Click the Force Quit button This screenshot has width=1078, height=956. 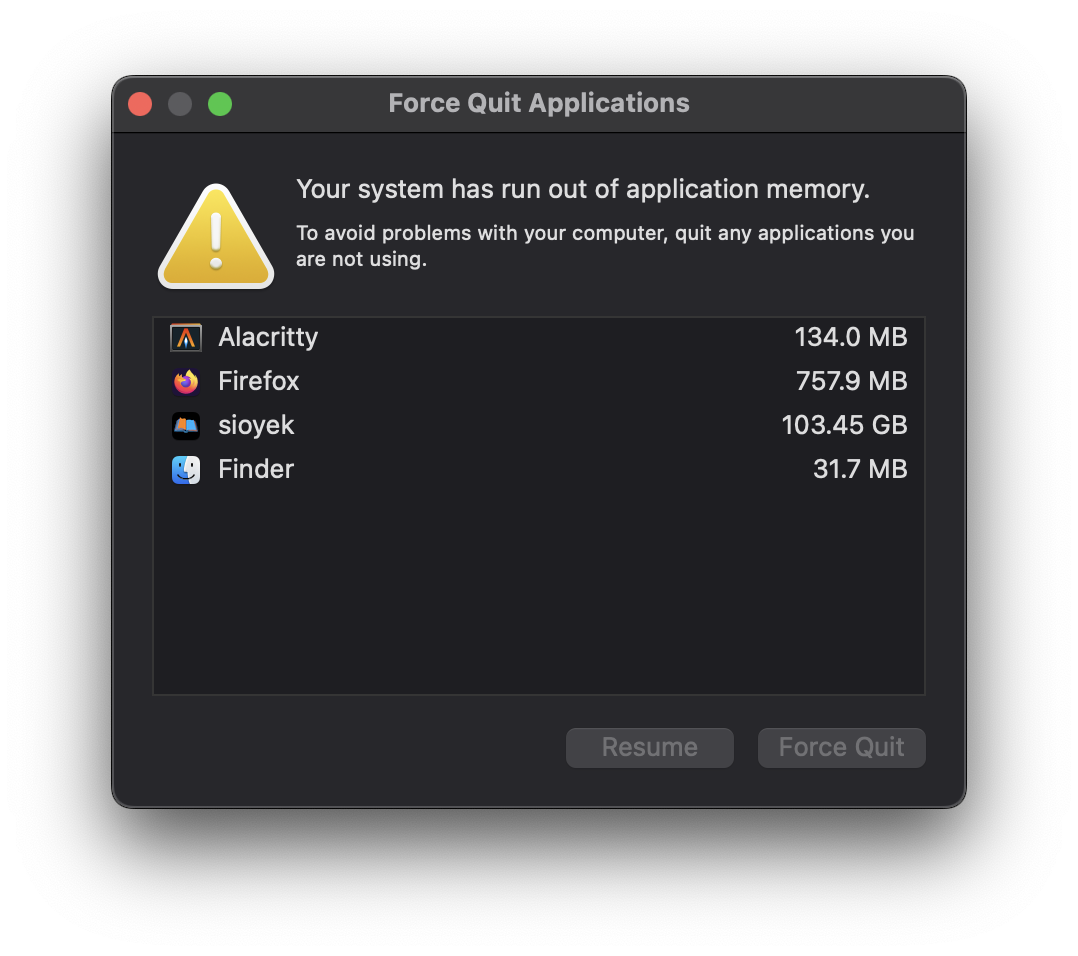[841, 747]
